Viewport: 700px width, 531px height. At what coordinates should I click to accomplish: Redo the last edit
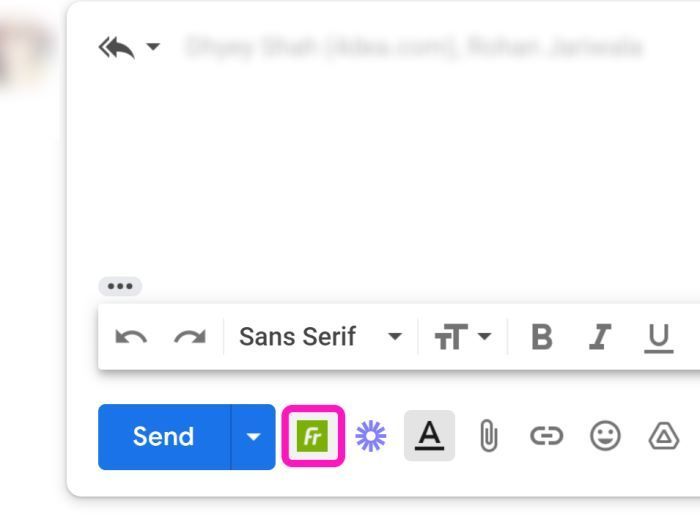(190, 337)
